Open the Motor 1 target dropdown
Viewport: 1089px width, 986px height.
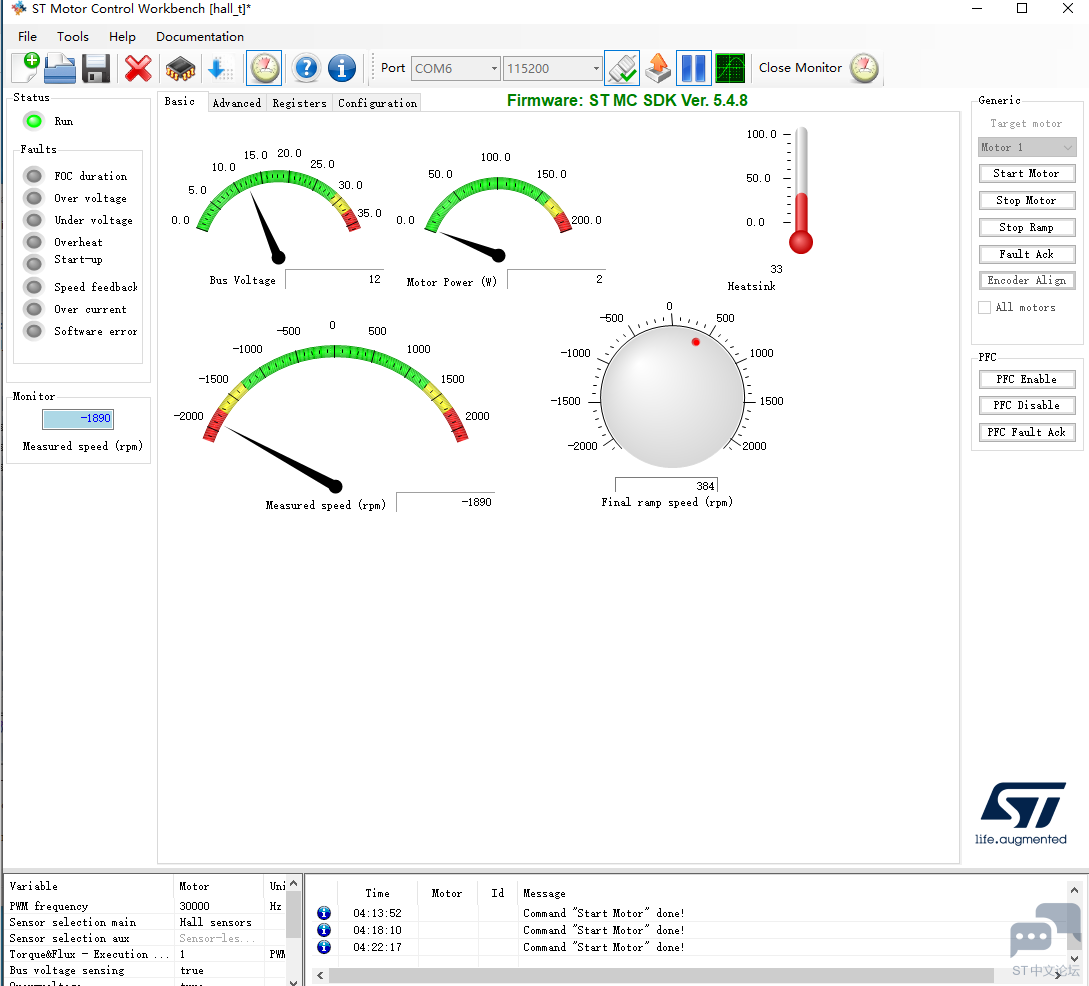click(1026, 147)
